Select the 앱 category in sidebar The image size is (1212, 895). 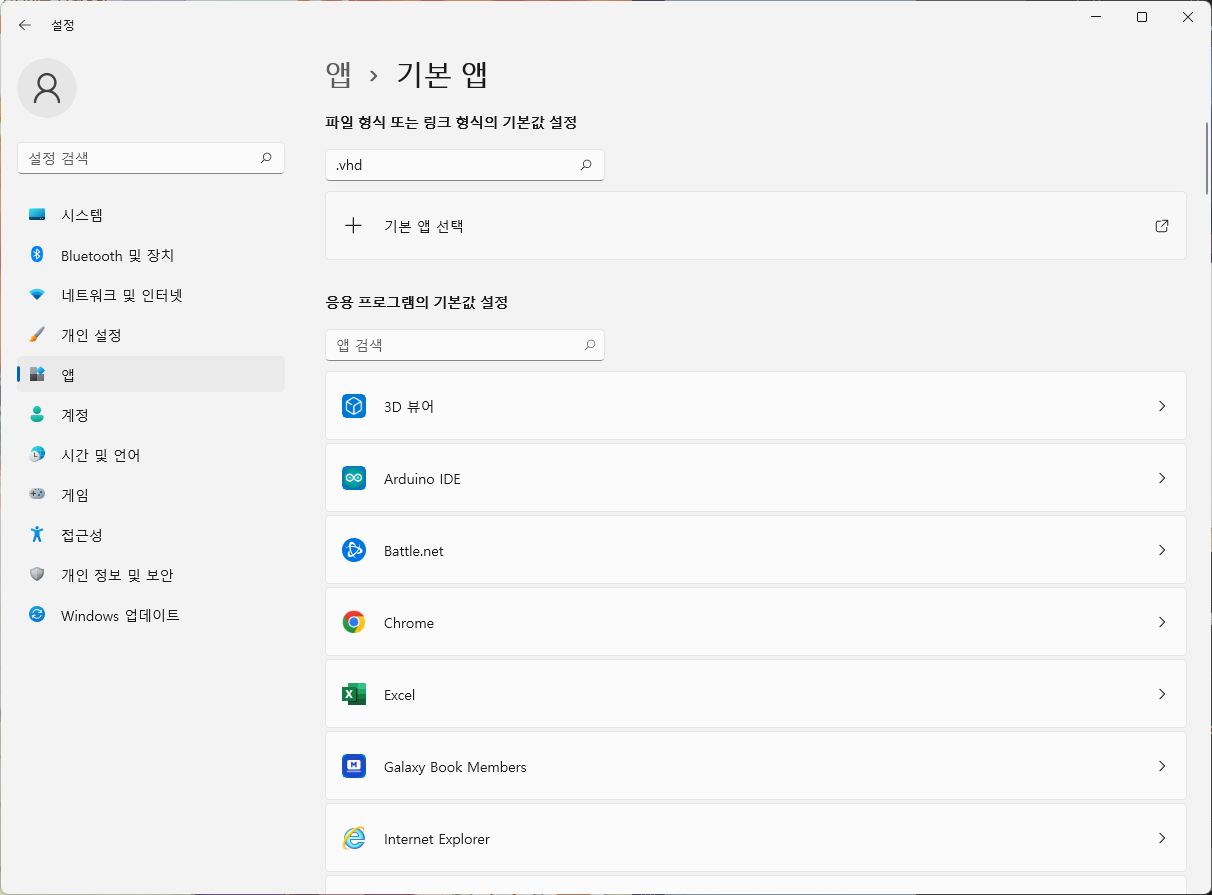[x=151, y=374]
